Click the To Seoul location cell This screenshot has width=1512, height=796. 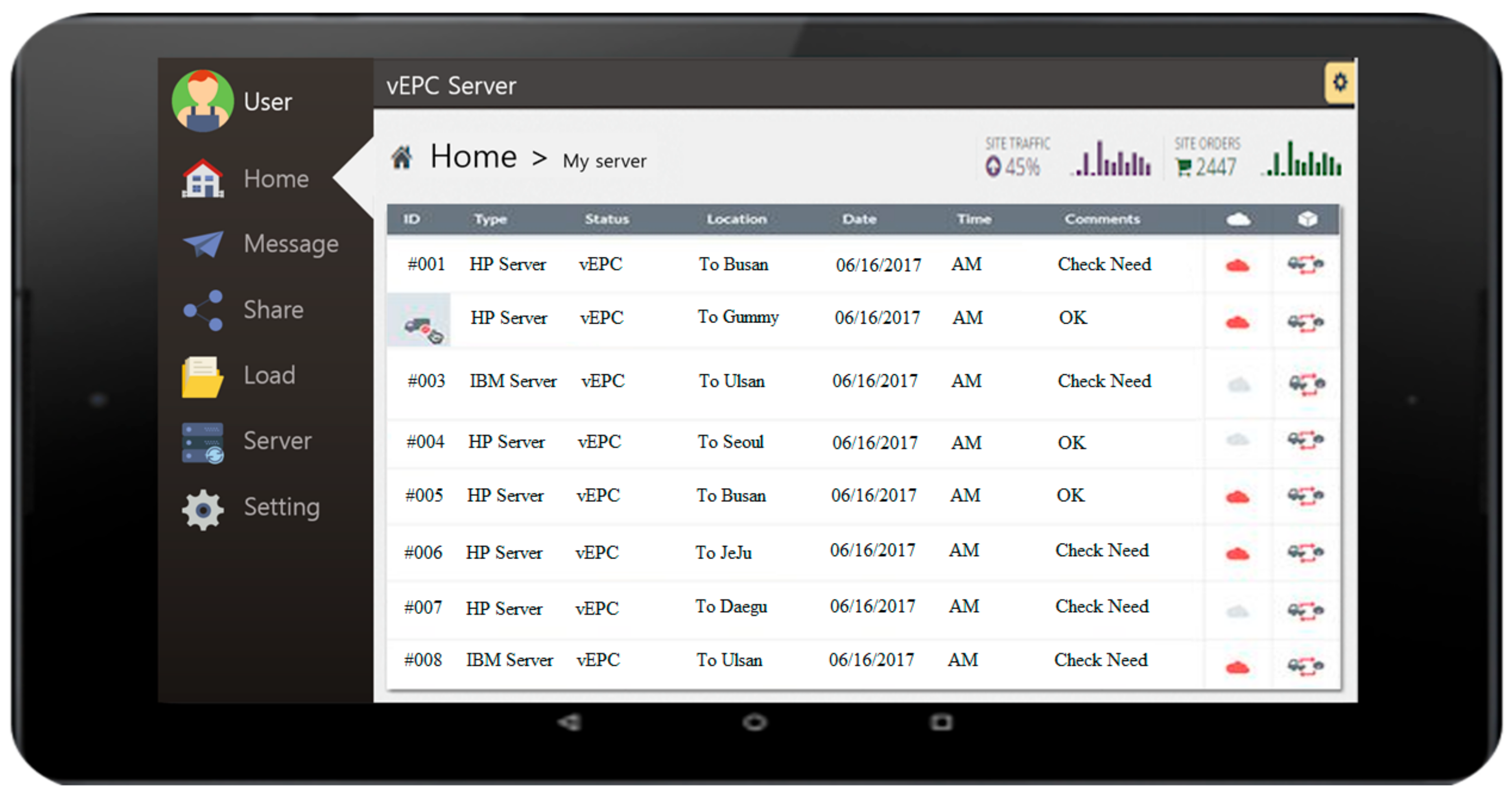[x=730, y=442]
